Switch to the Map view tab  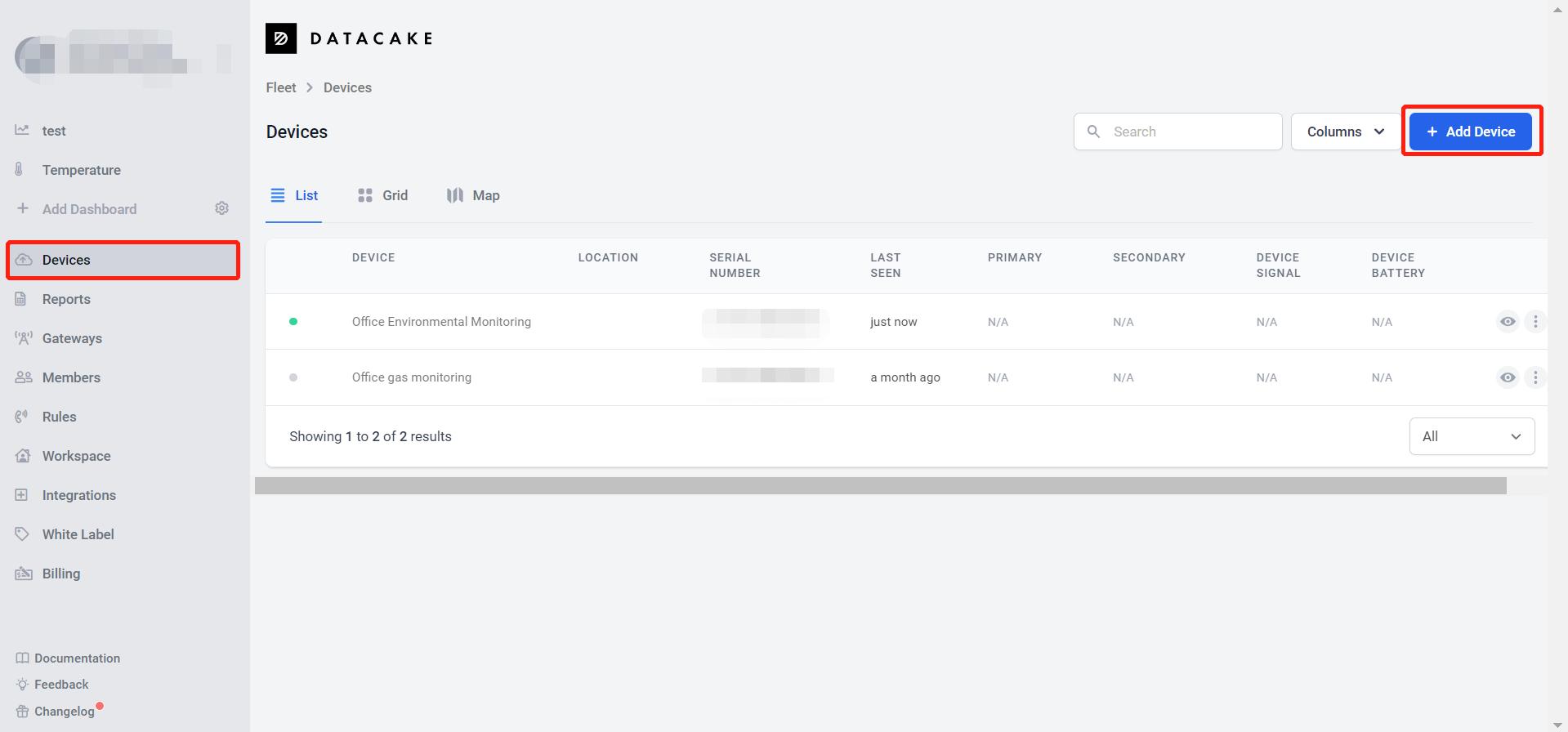click(x=473, y=195)
